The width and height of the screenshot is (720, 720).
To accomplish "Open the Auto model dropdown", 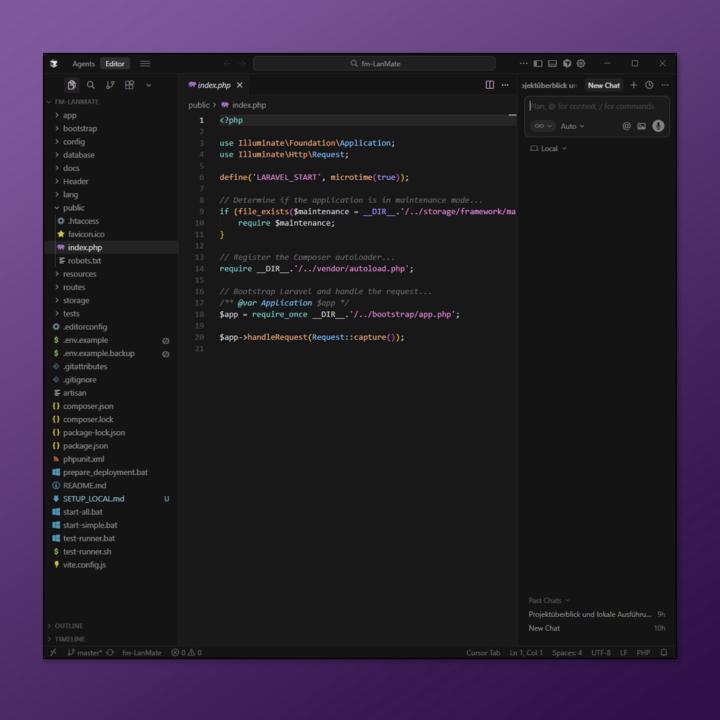I will click(x=573, y=126).
